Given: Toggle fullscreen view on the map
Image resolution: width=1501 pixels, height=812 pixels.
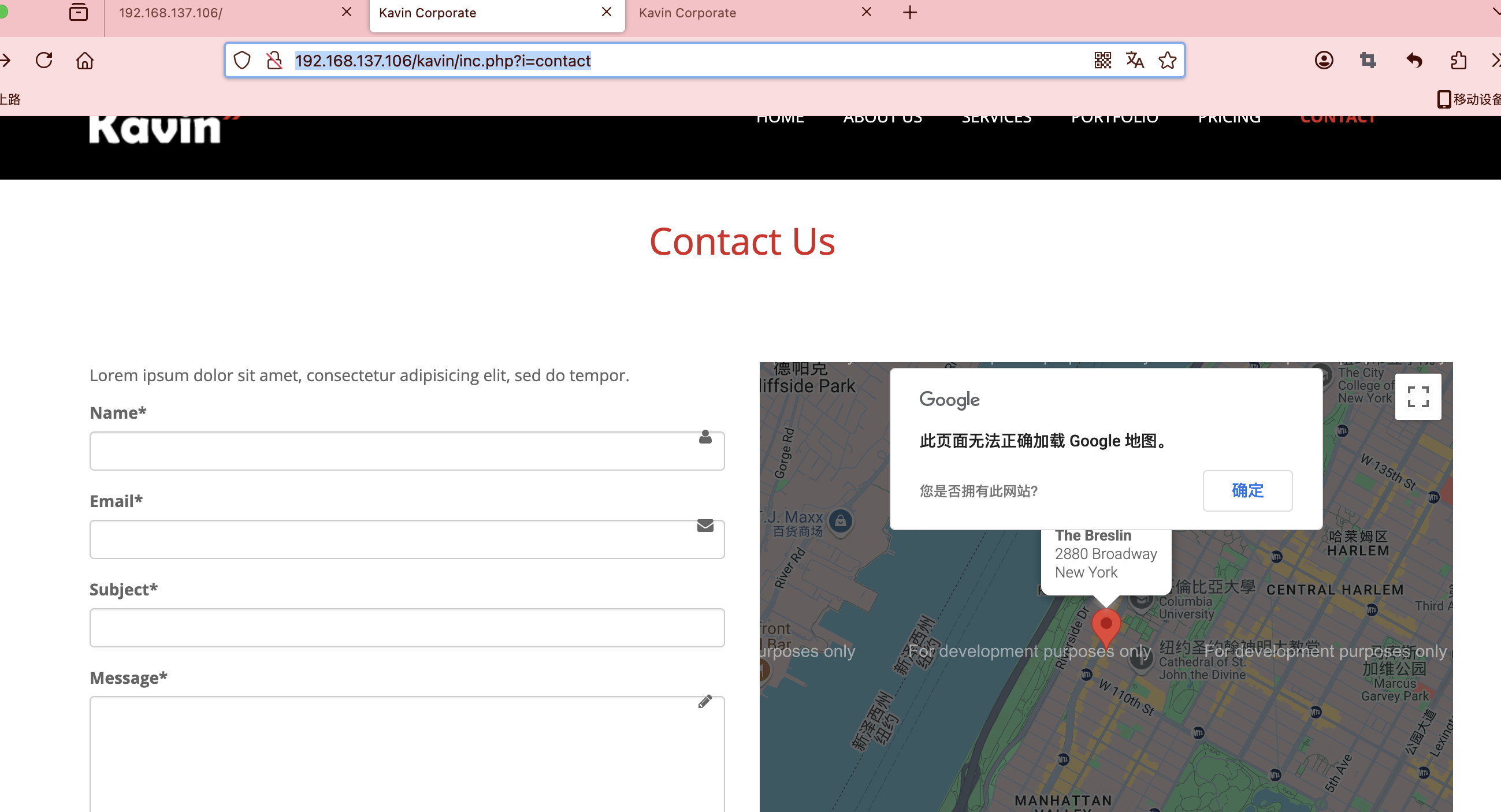Looking at the screenshot, I should (1418, 397).
